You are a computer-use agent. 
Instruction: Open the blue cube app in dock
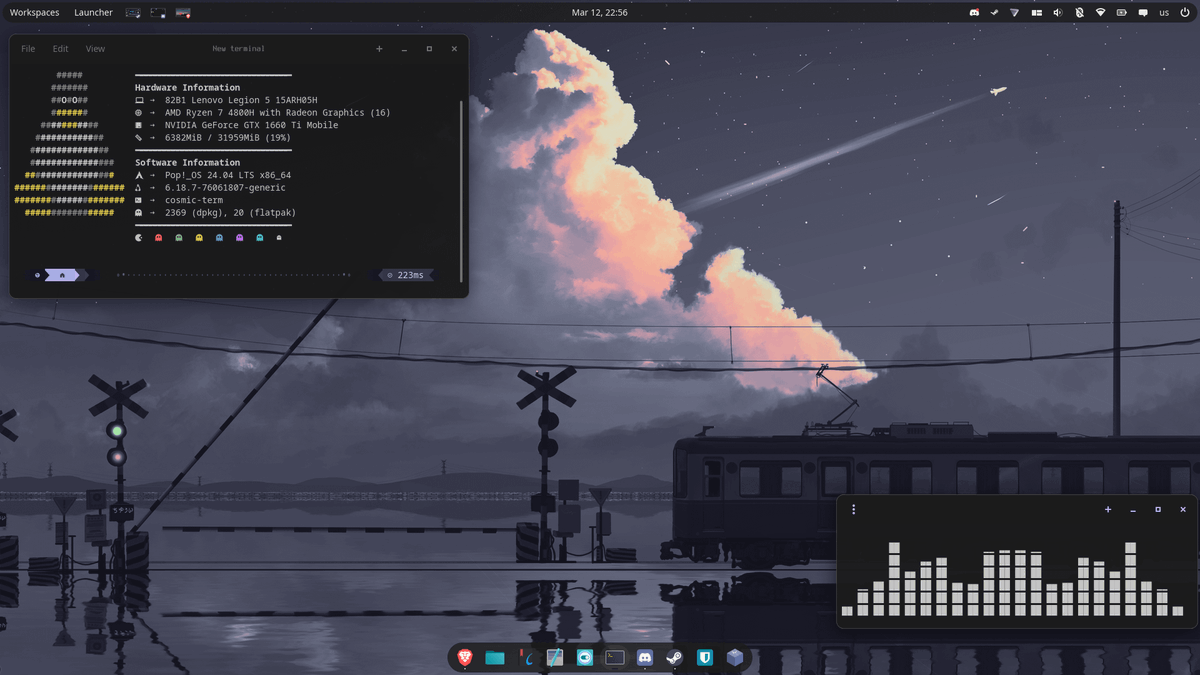(735, 657)
